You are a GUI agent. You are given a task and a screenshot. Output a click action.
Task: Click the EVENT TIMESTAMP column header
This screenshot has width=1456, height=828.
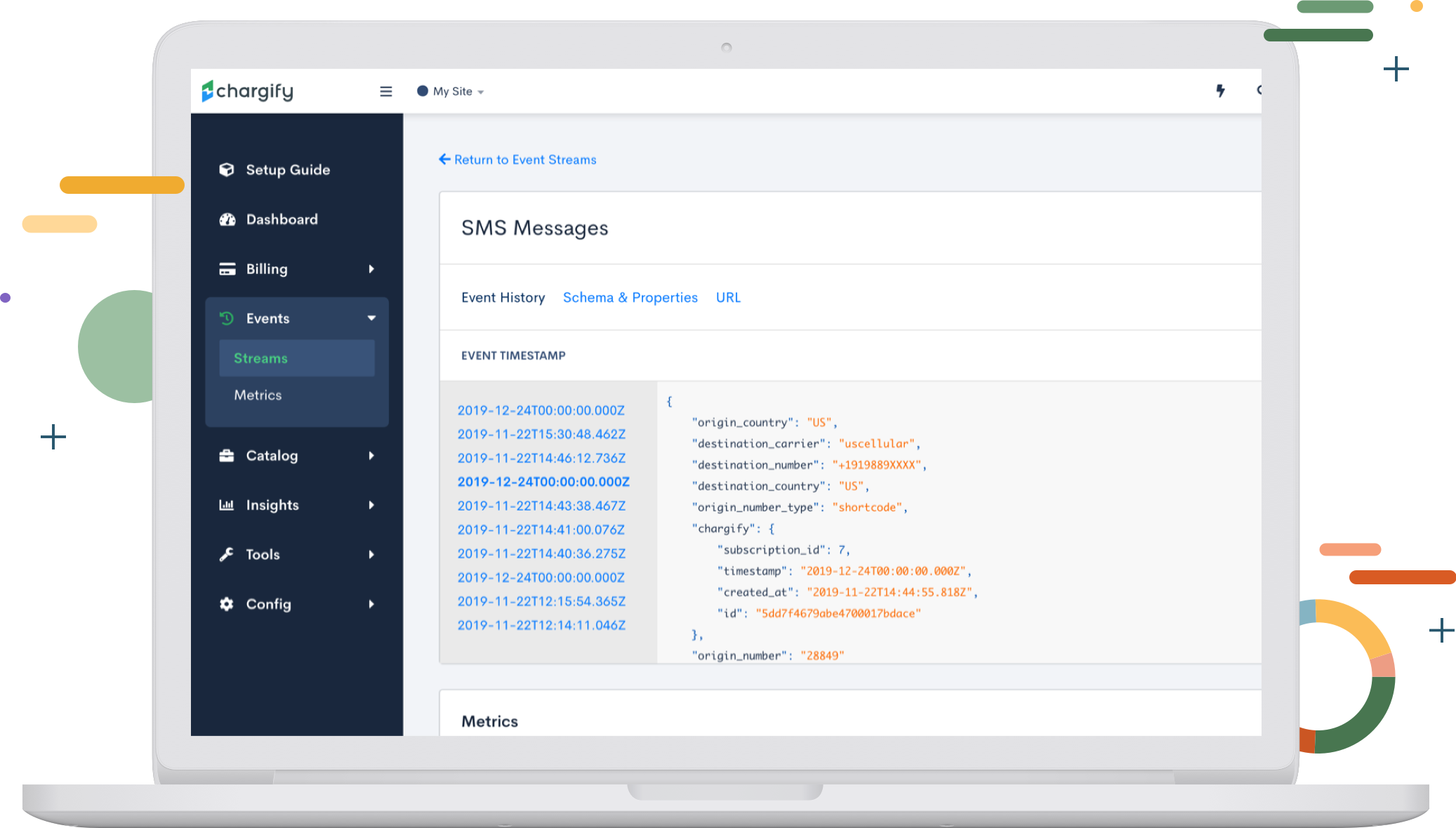point(513,355)
